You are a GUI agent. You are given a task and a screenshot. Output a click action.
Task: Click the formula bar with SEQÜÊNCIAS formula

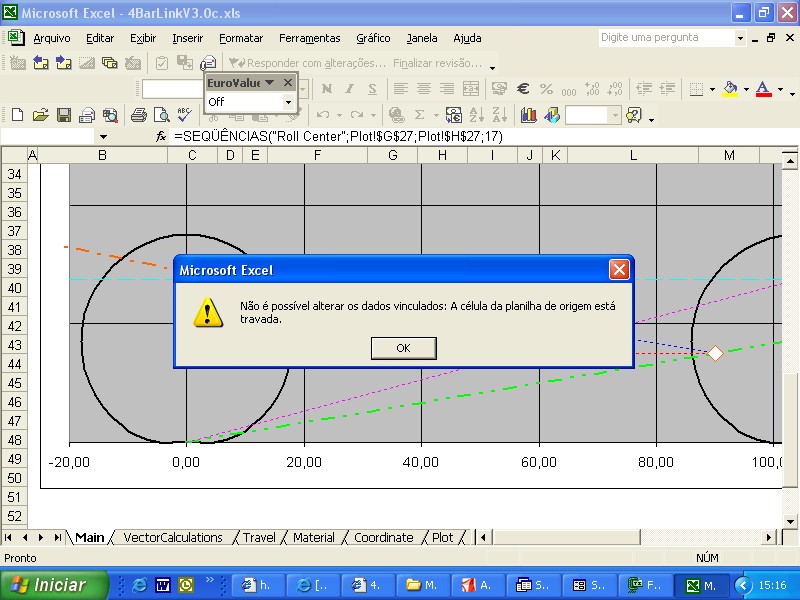pos(484,136)
